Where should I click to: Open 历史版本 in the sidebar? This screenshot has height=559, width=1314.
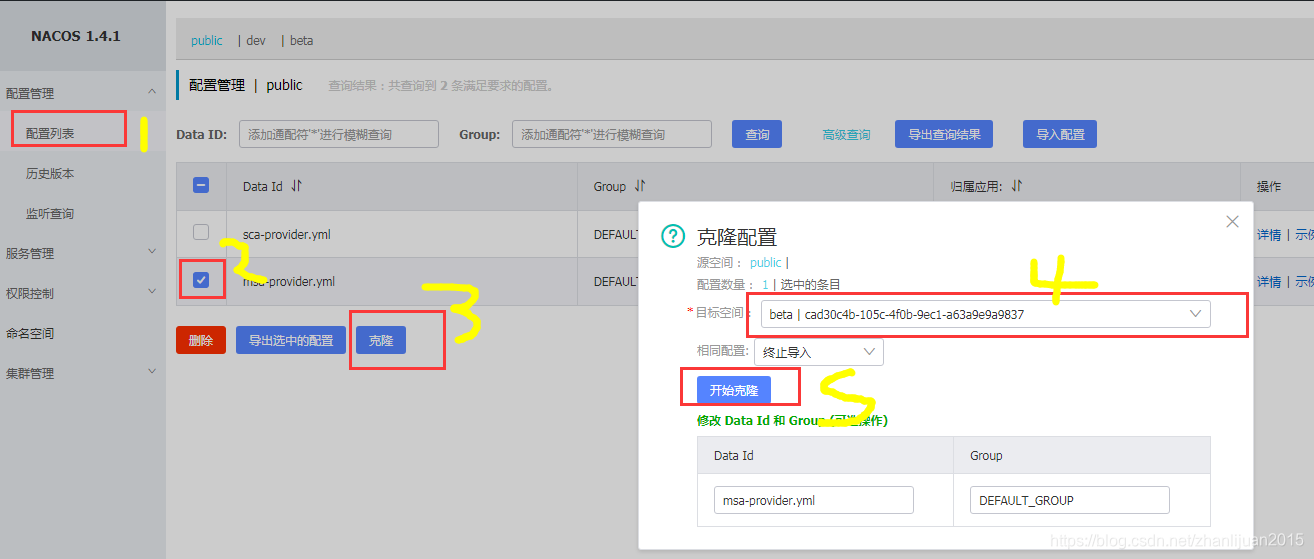50,173
